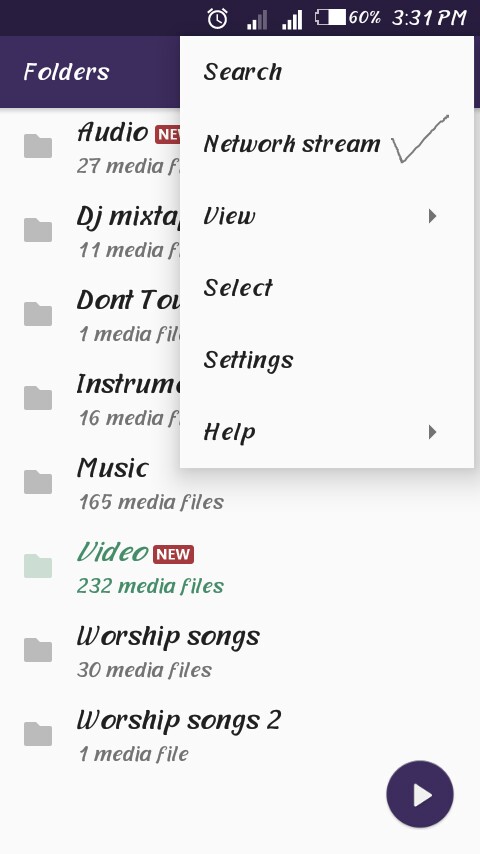Viewport: 480px width, 854px height.
Task: Expand the Help submenu arrow
Action: (433, 432)
